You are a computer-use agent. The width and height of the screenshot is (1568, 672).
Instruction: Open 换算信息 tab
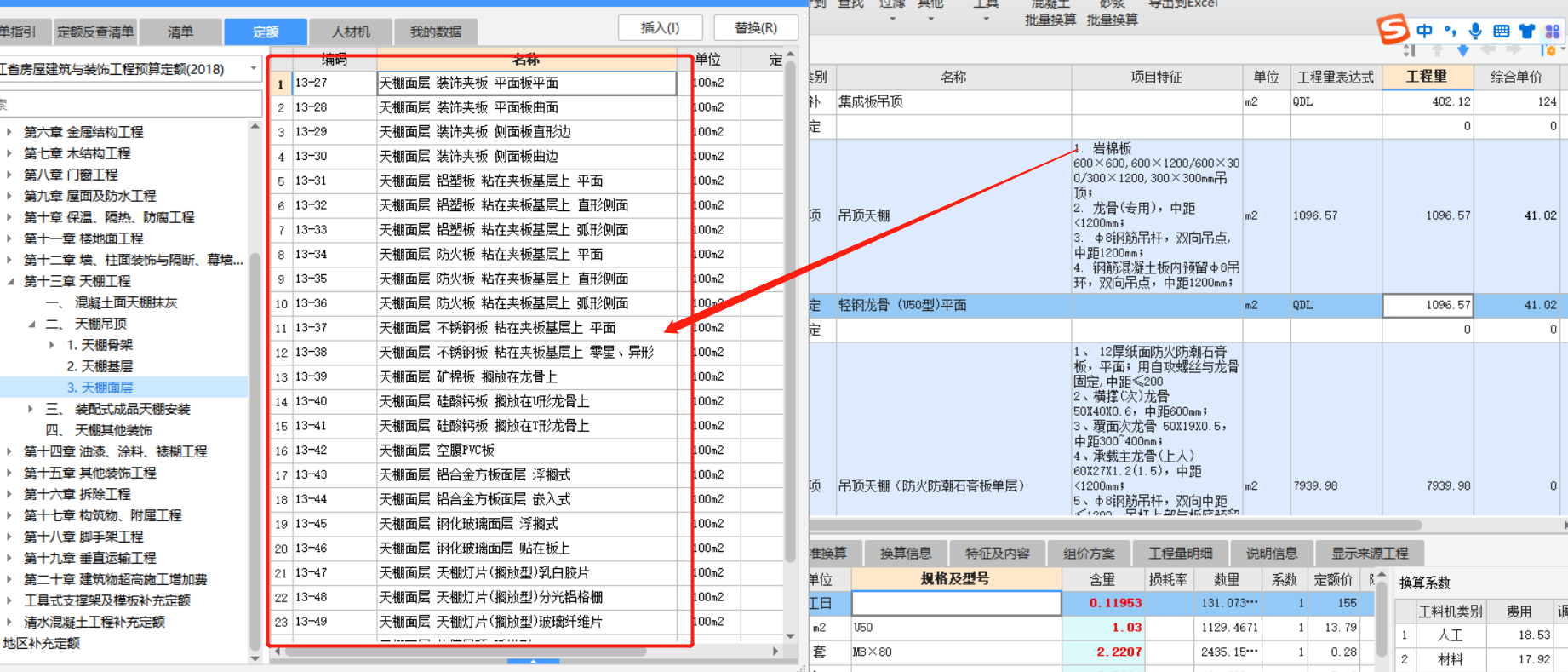[906, 554]
